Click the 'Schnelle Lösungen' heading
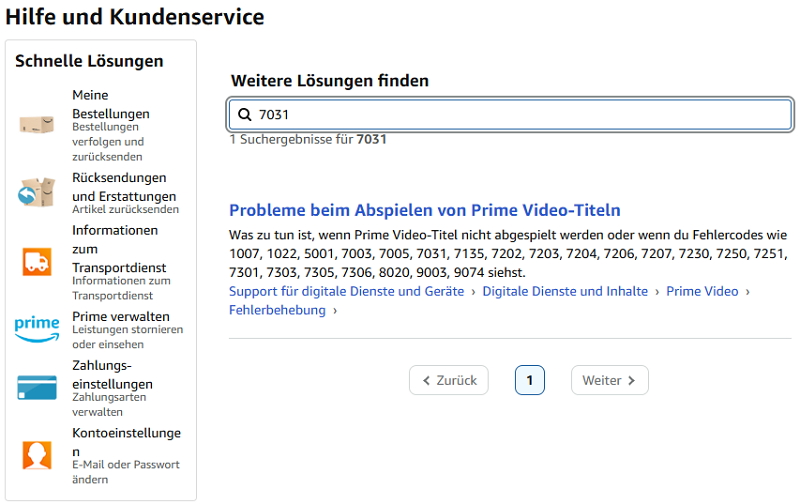The height and width of the screenshot is (504, 800). pyautogui.click(x=89, y=61)
